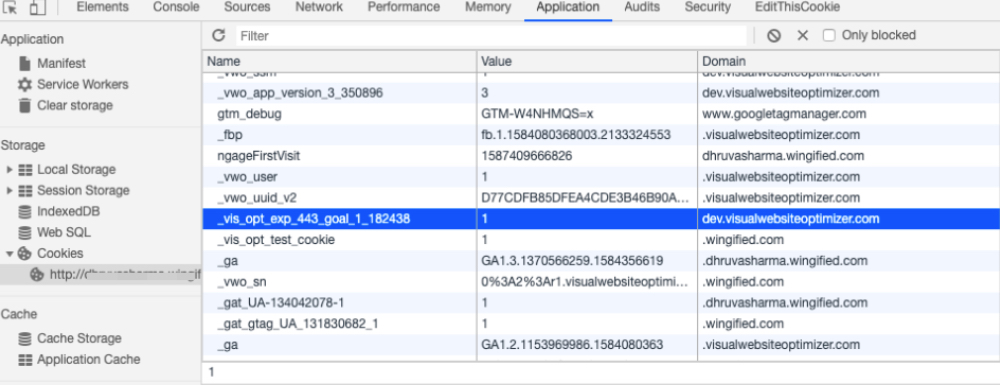Click the GA1.3.1370566259.1584356619 value cell
This screenshot has height=385, width=1000.
(587, 261)
